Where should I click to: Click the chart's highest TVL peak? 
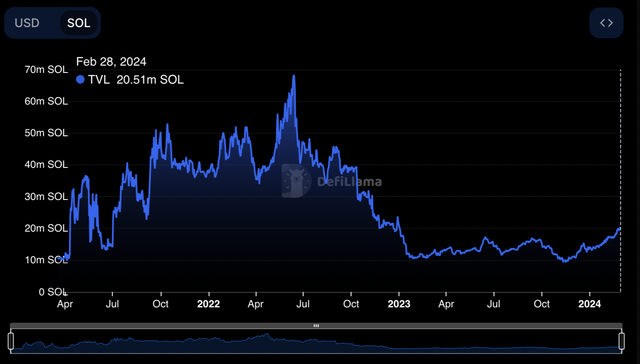tap(293, 76)
